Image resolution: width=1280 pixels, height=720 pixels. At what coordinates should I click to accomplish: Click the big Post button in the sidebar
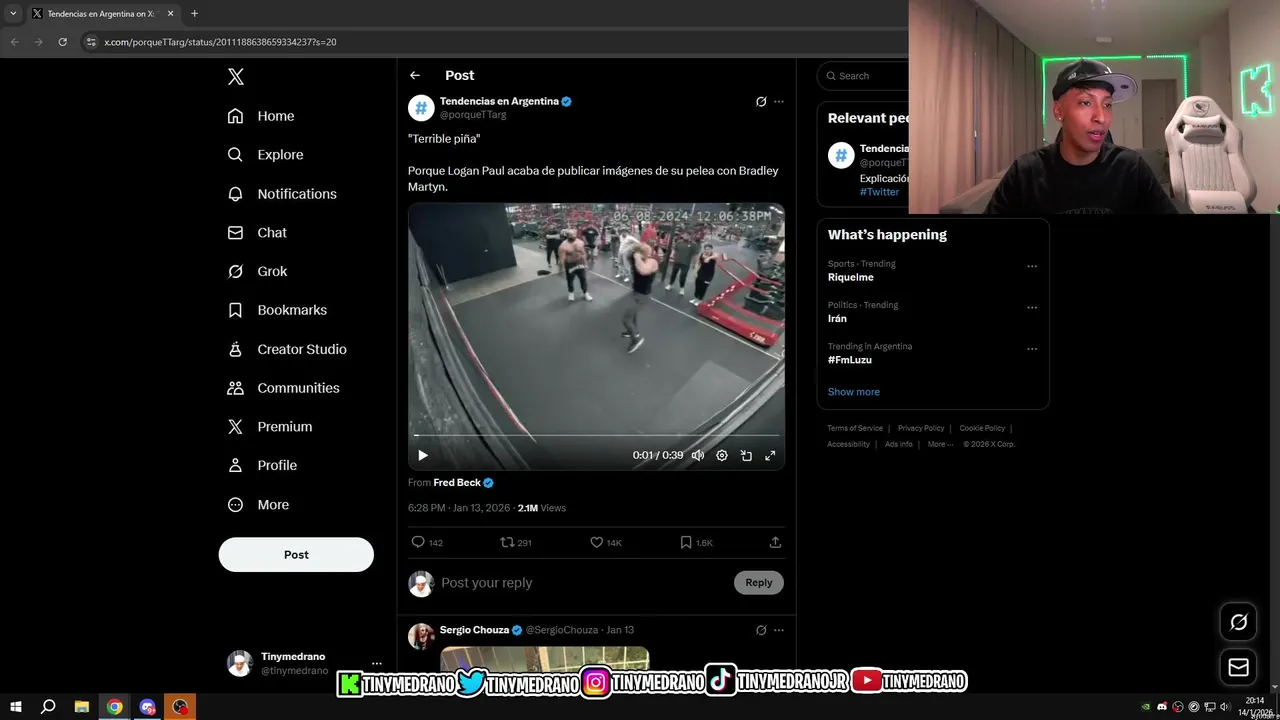pos(296,554)
